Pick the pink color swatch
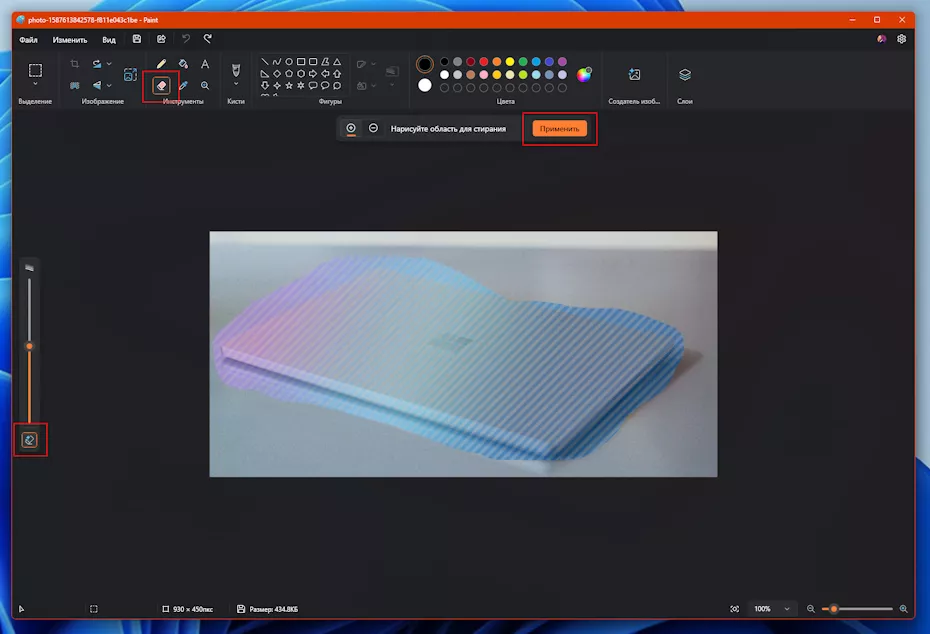 click(x=483, y=75)
